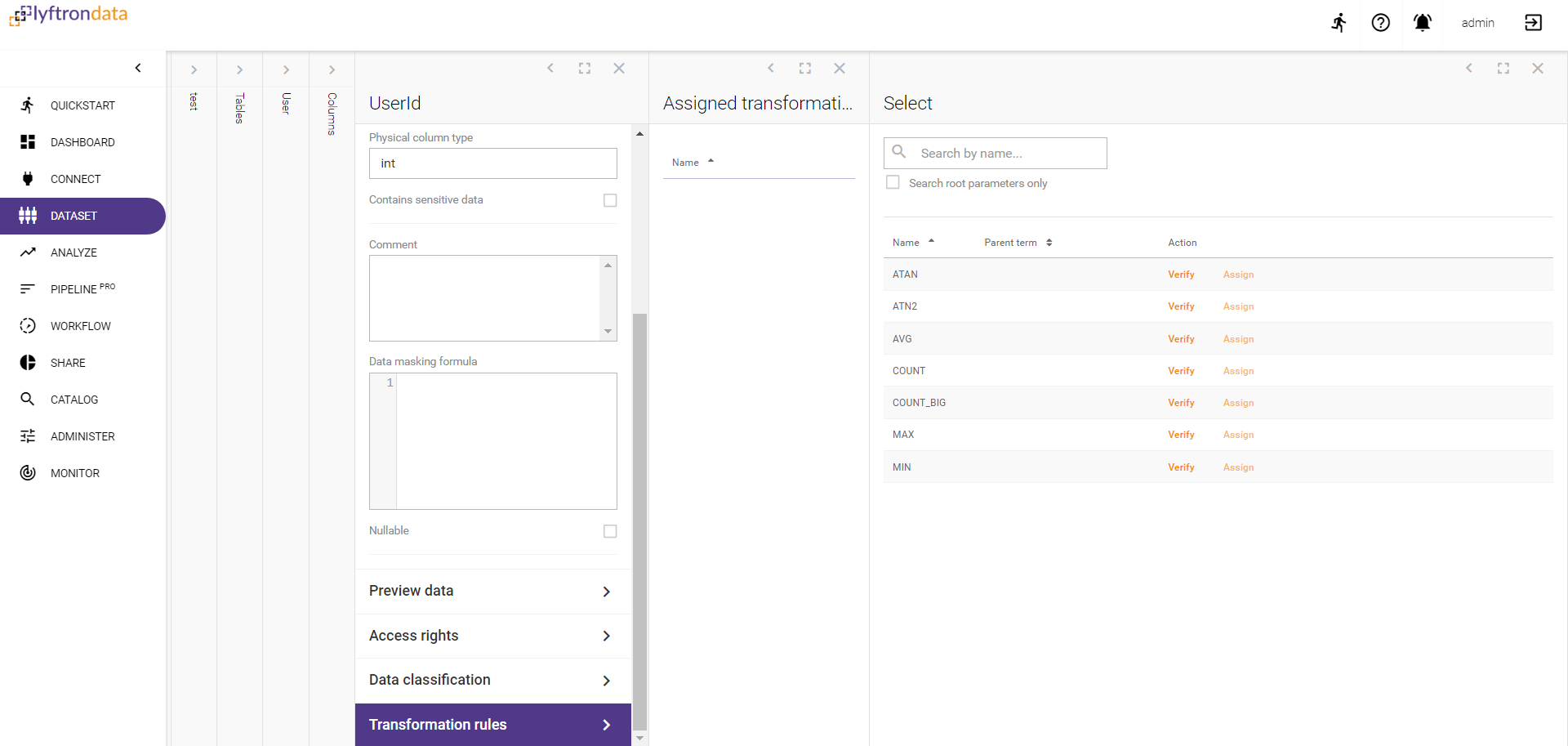Image resolution: width=1568 pixels, height=746 pixels.
Task: Click the PIPELINE sidebar icon
Action: click(28, 288)
